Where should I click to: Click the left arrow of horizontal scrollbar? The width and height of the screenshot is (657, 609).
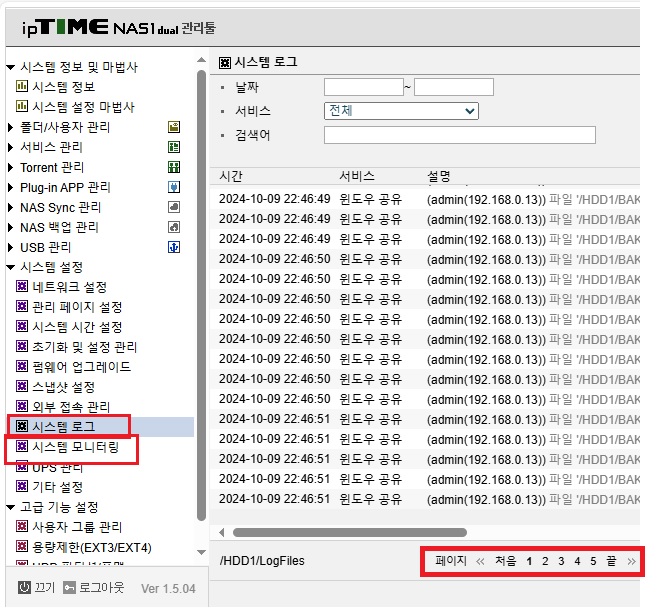tap(222, 532)
